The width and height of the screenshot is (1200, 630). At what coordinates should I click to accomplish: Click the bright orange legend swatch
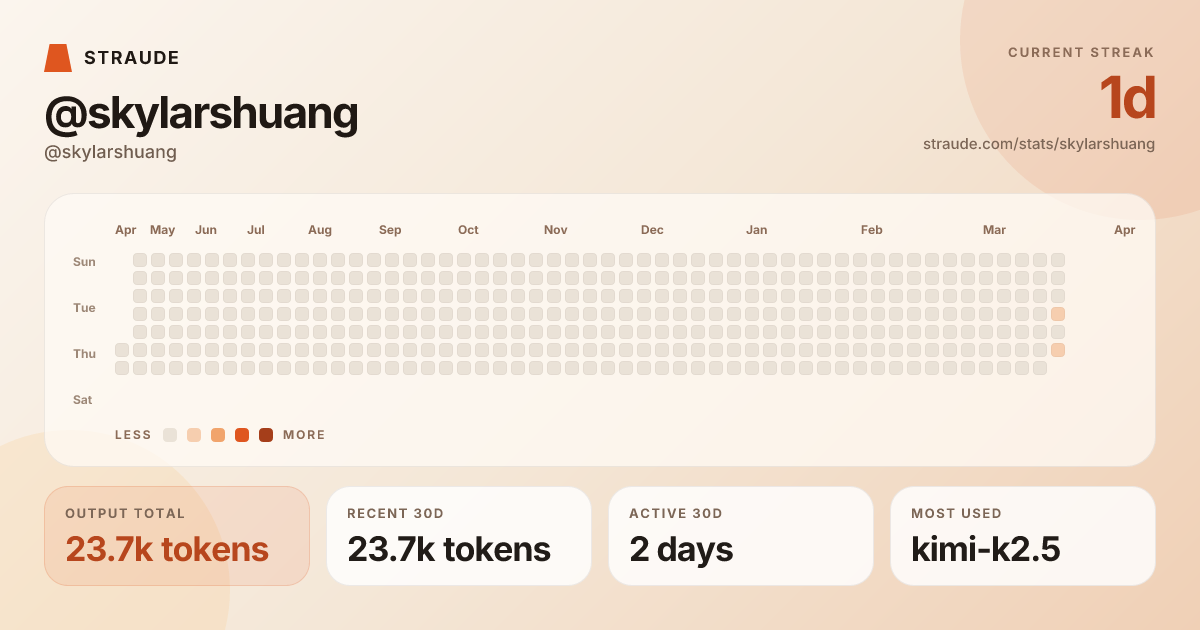[242, 435]
